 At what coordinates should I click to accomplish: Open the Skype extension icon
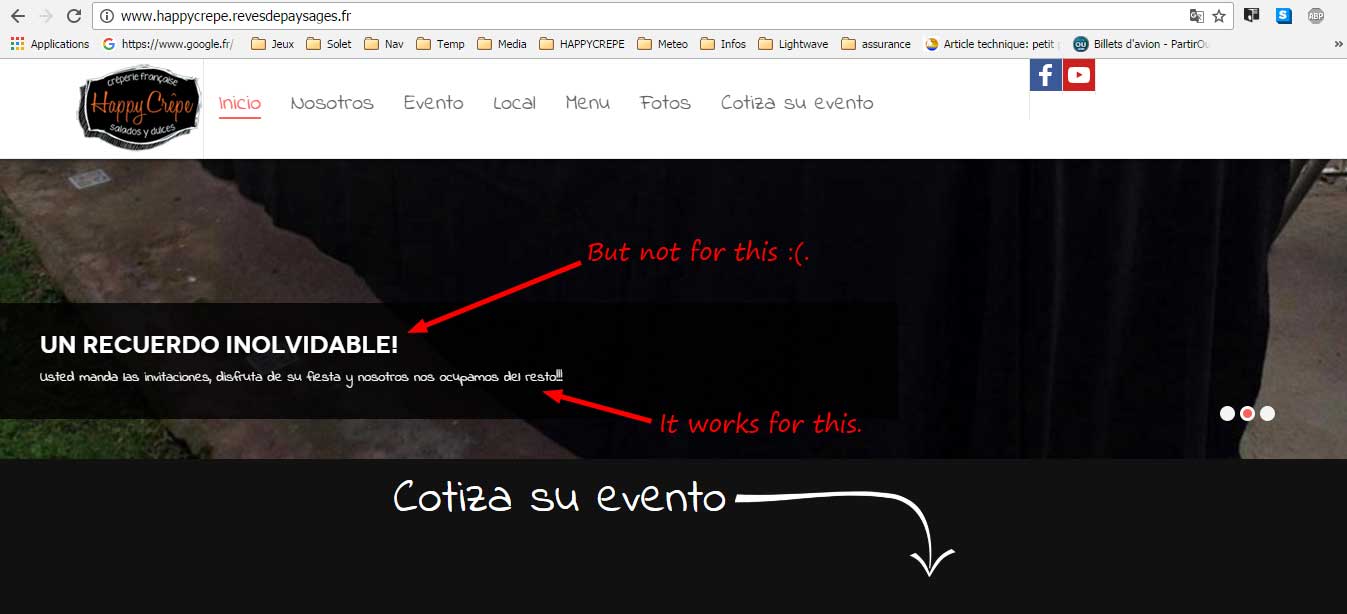[x=1283, y=16]
